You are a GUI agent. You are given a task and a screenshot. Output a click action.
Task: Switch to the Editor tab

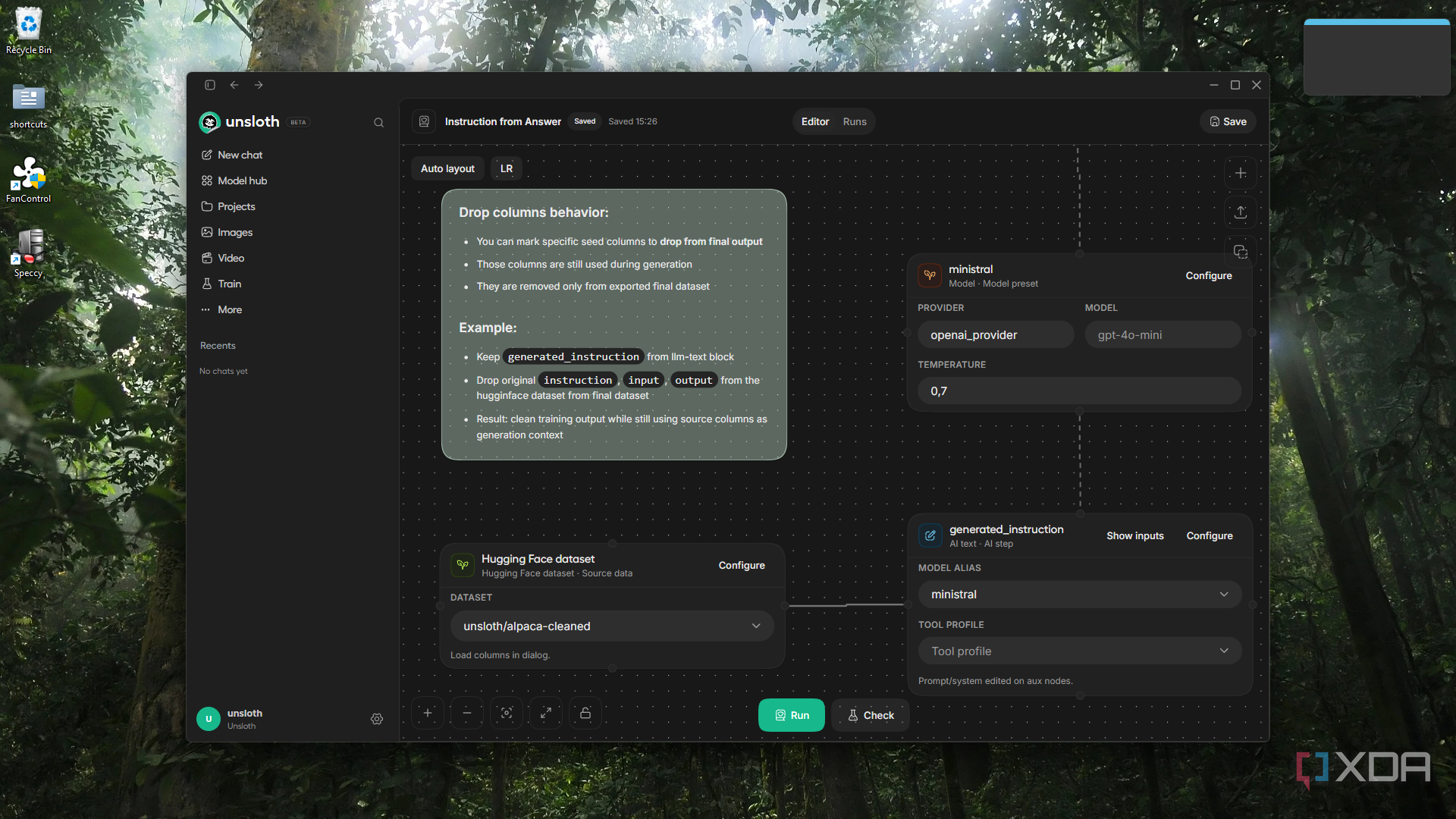point(815,121)
